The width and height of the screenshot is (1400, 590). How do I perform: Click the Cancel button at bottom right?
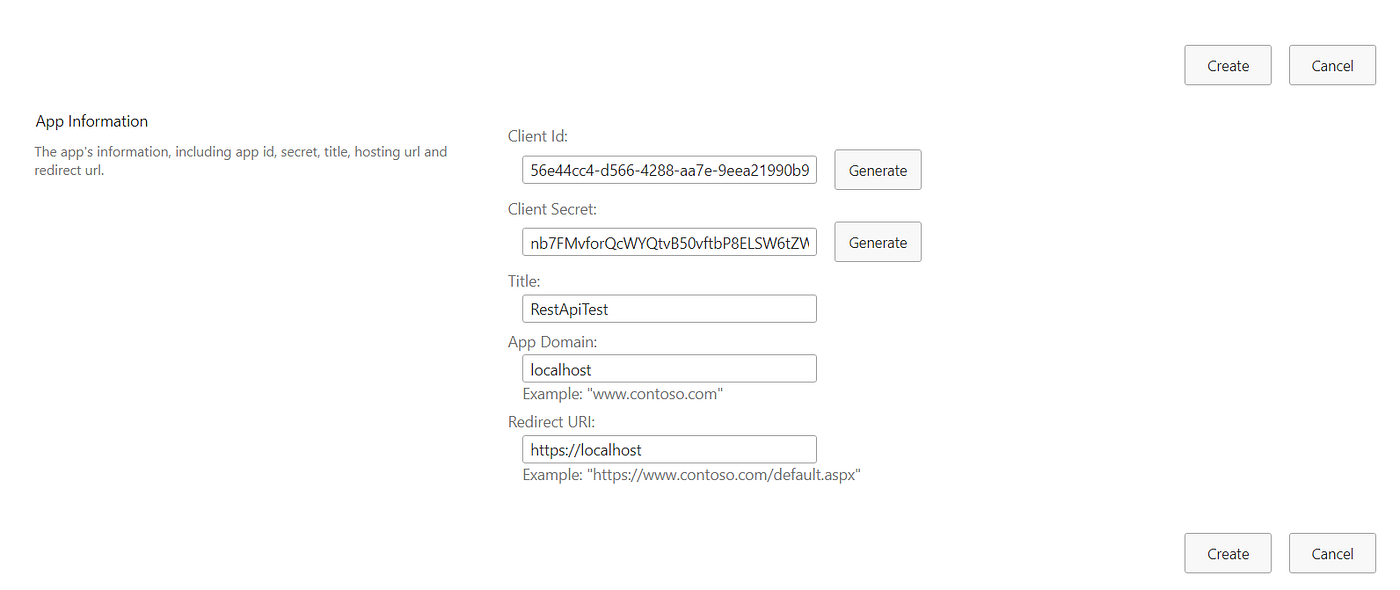[1332, 553]
